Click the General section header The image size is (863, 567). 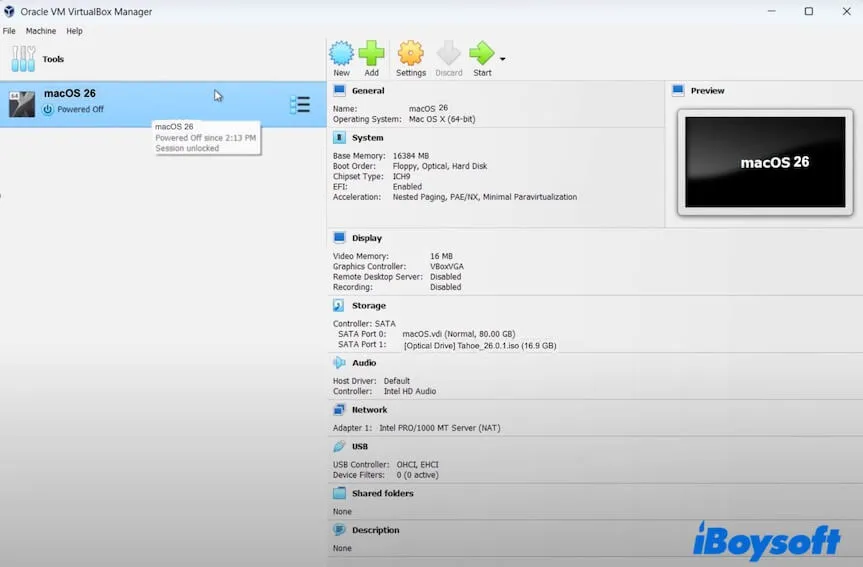point(367,91)
